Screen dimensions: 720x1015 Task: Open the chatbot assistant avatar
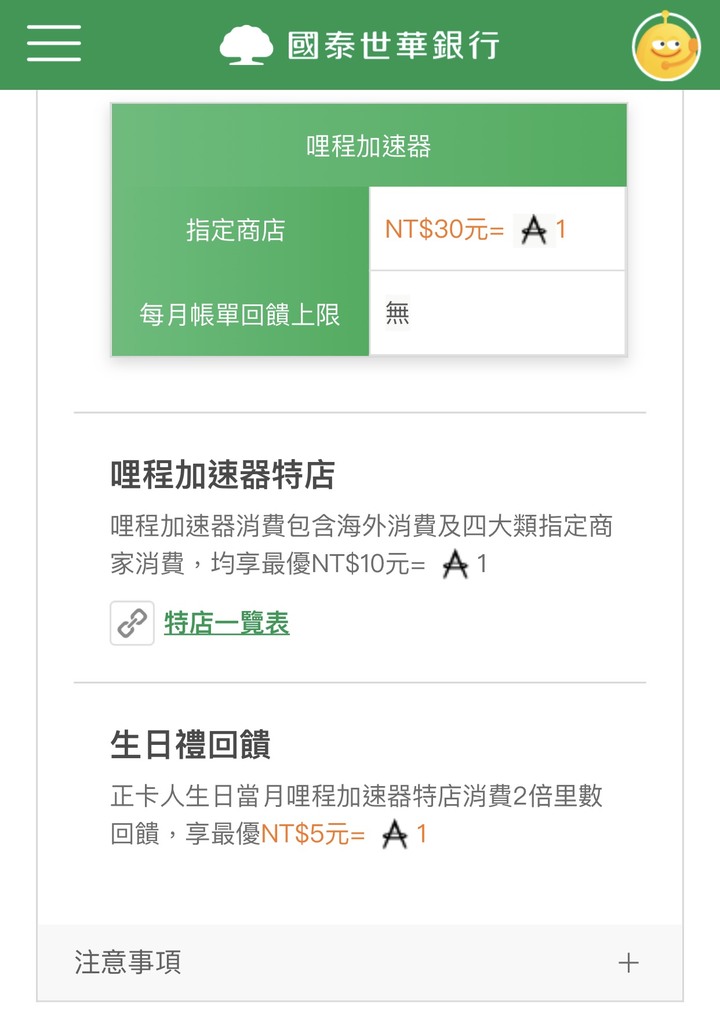click(x=666, y=45)
